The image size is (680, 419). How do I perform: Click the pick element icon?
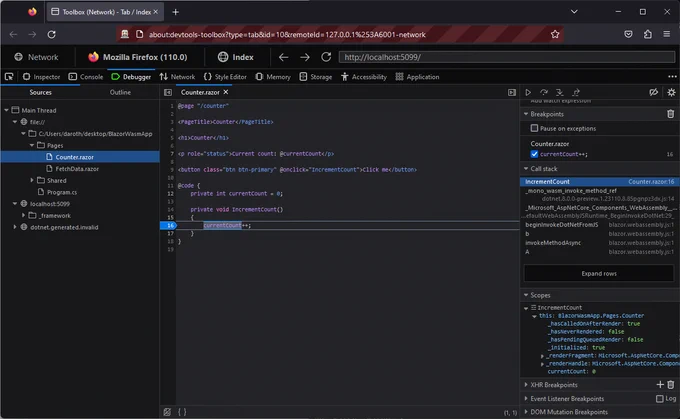pos(9,77)
